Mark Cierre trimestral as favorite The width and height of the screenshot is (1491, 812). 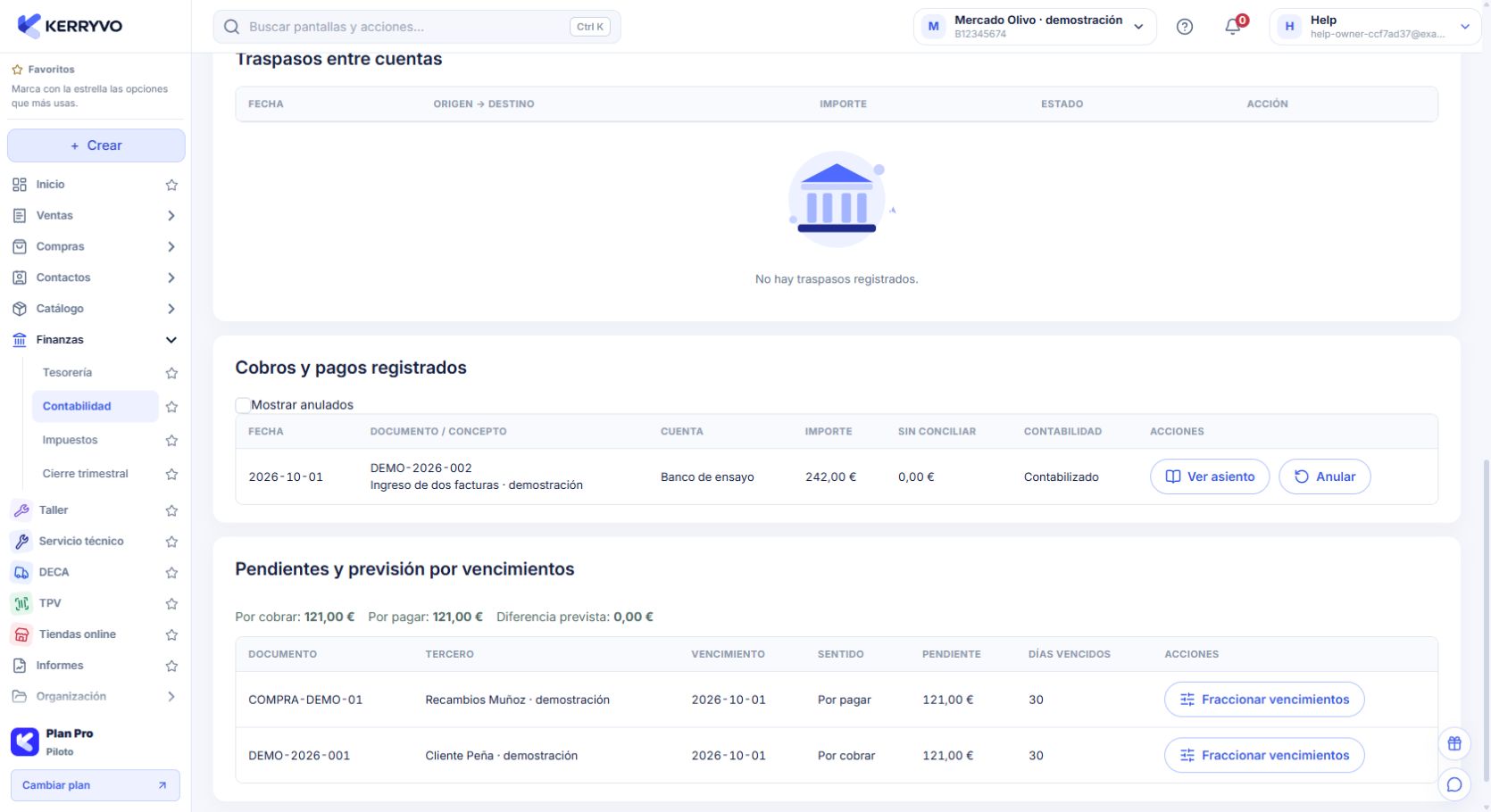click(x=171, y=474)
